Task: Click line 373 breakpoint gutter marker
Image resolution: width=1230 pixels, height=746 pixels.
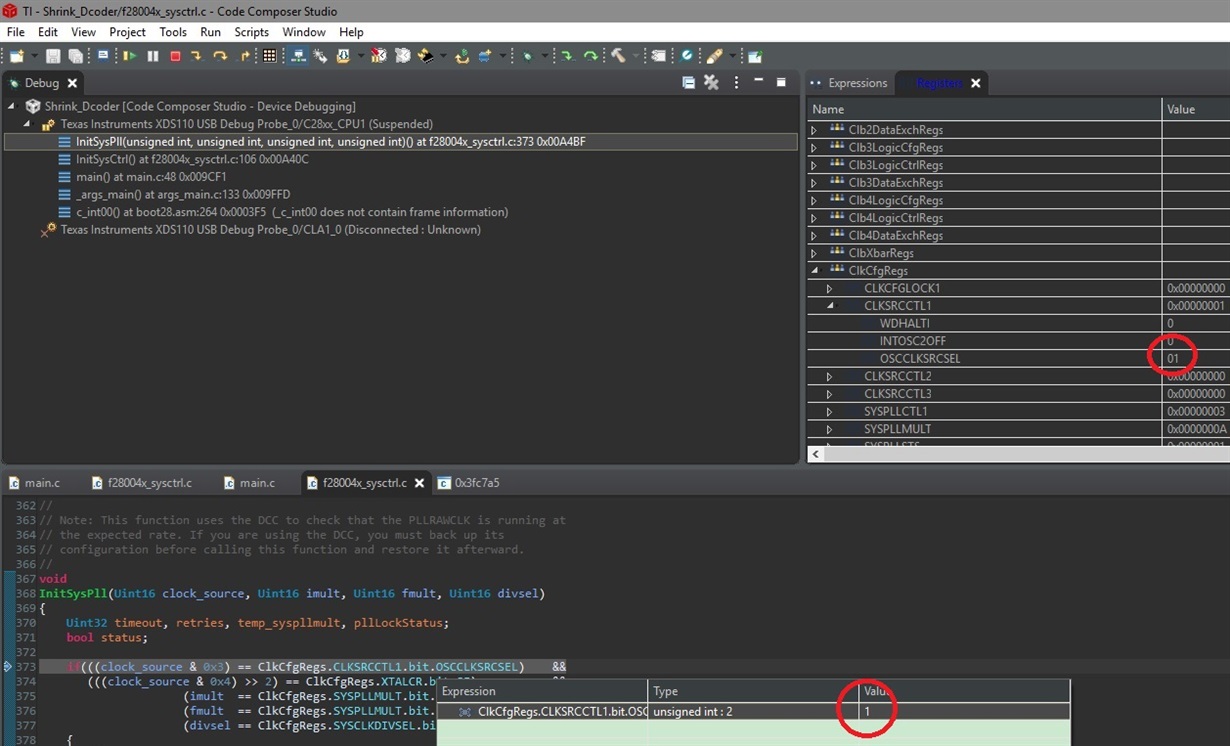Action: [x=8, y=667]
